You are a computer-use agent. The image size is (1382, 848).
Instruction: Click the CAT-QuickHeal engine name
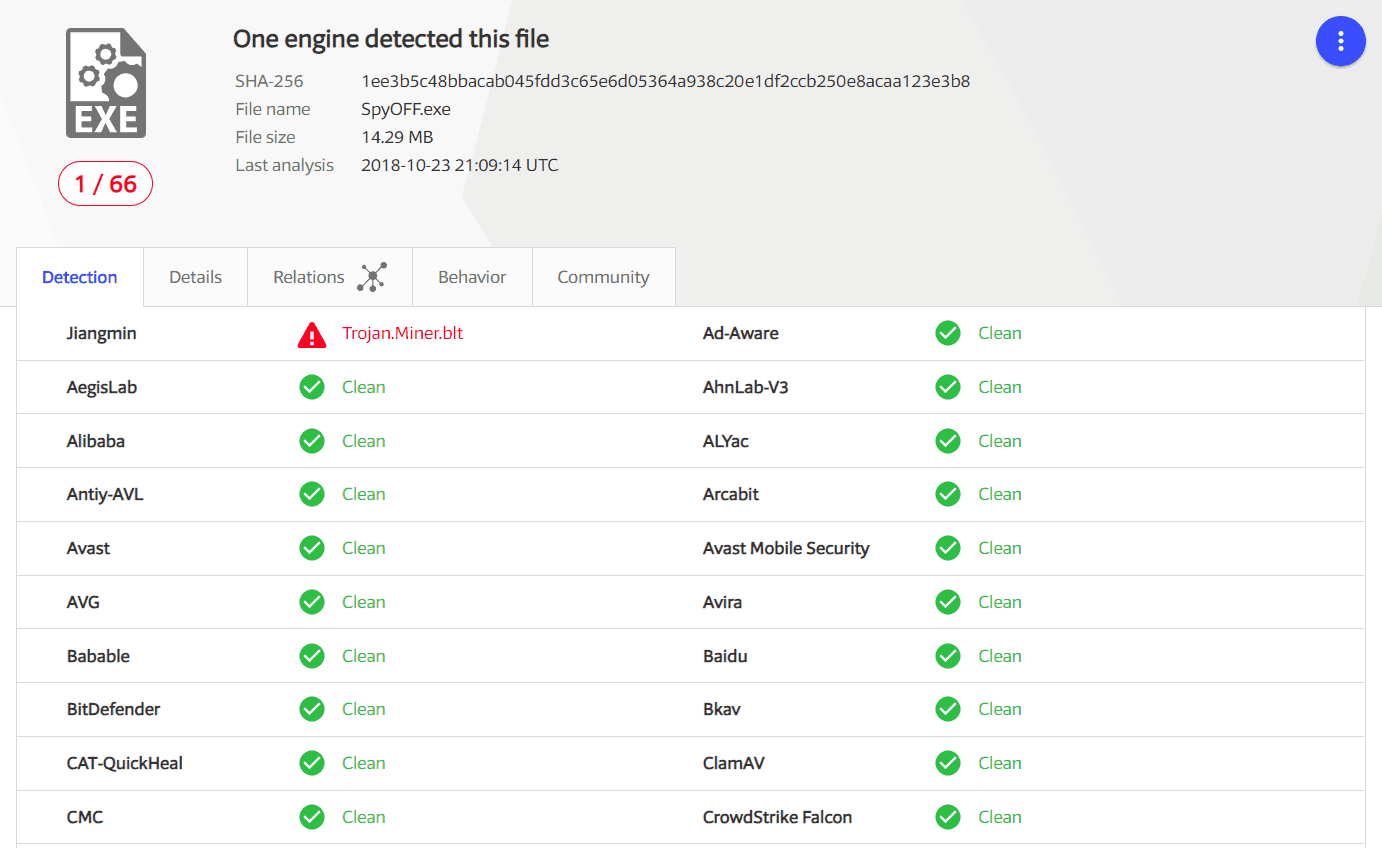tap(125, 763)
